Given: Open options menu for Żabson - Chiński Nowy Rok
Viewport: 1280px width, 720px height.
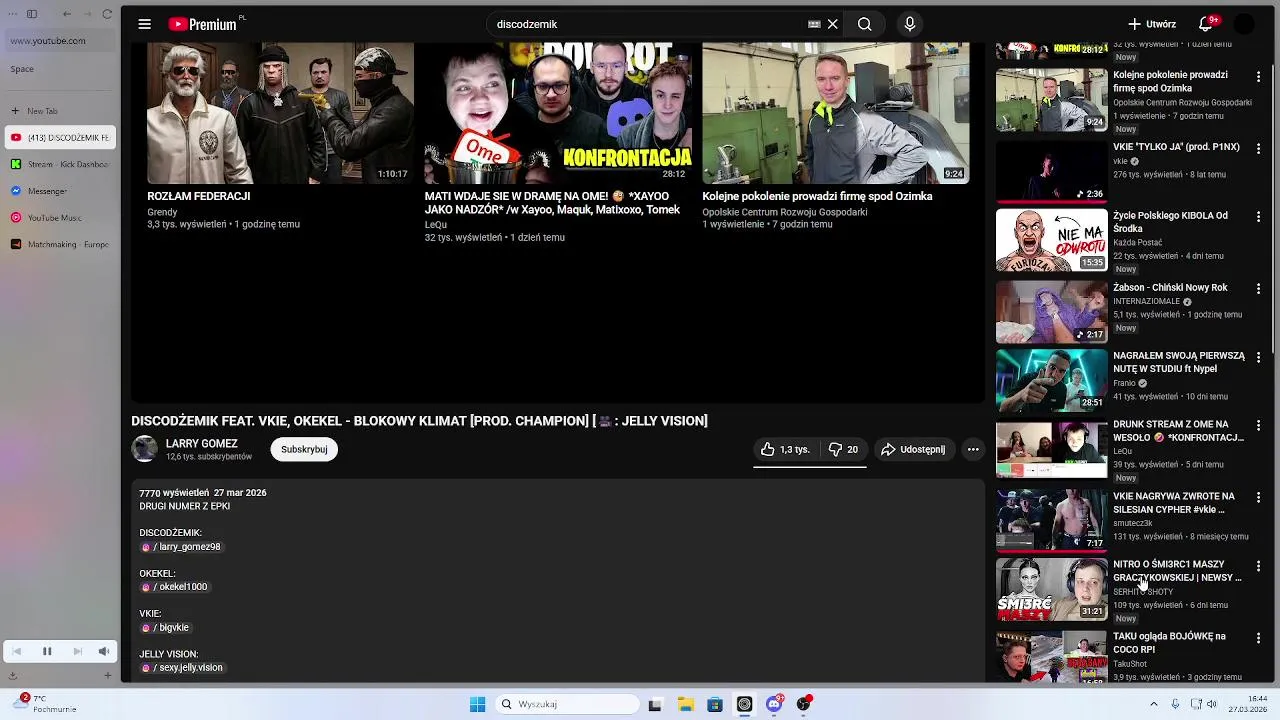Looking at the screenshot, I should pyautogui.click(x=1258, y=289).
